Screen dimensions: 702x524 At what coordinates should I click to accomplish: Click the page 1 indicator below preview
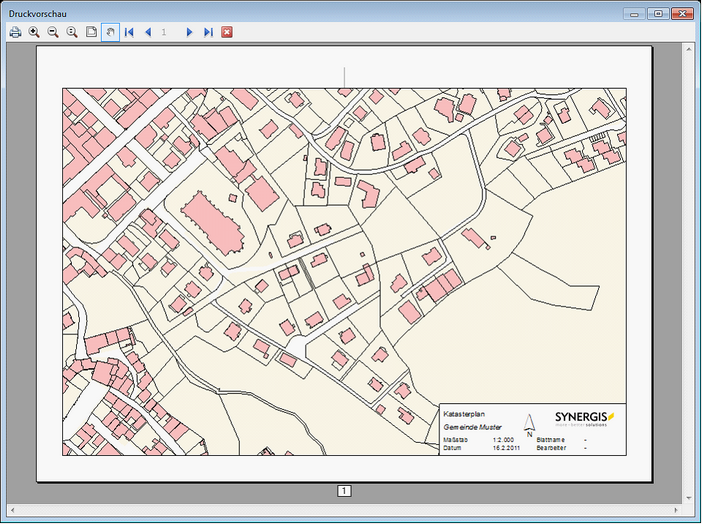pyautogui.click(x=344, y=491)
